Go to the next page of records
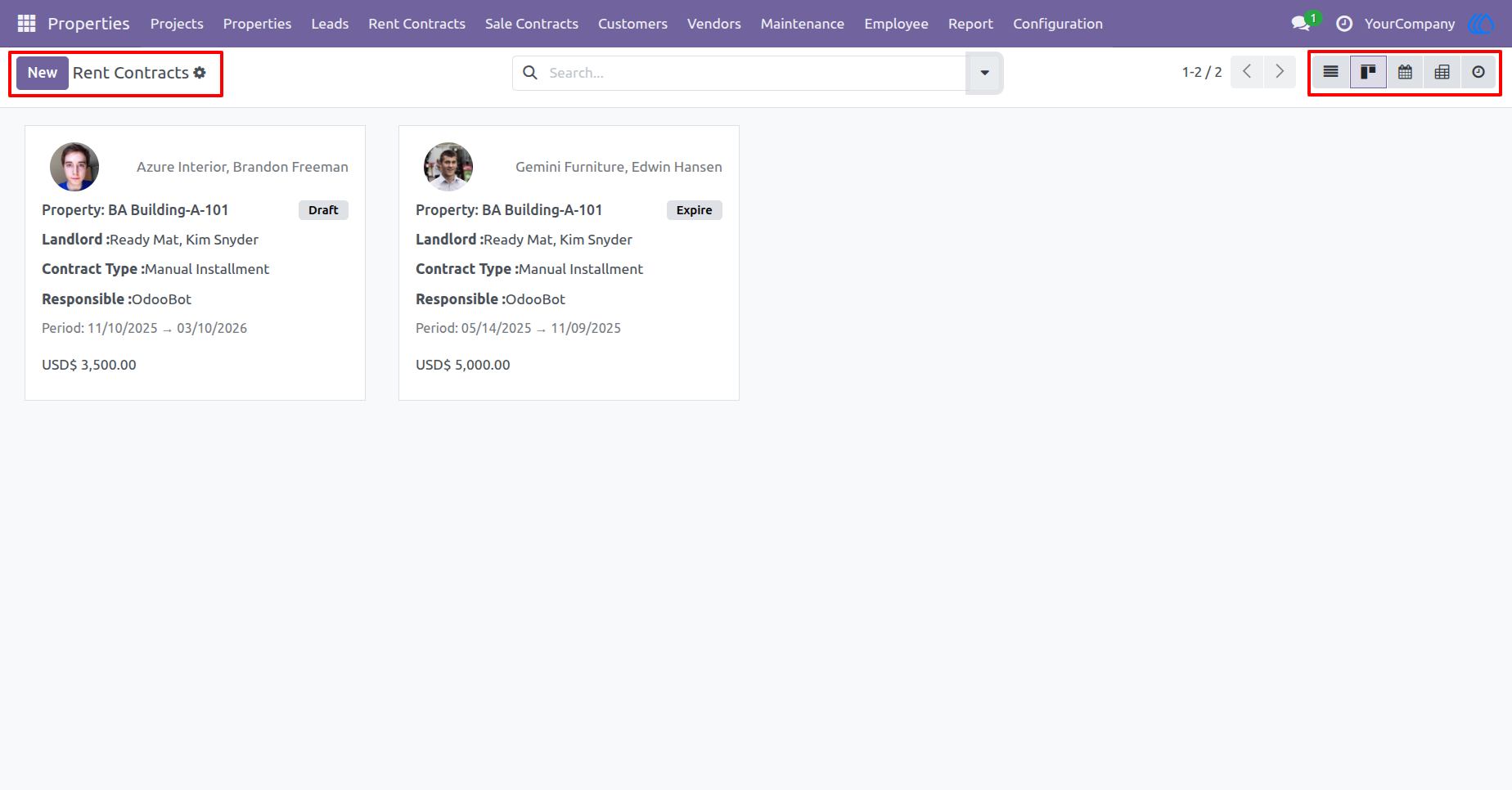This screenshot has height=790, width=1512. coord(1280,72)
